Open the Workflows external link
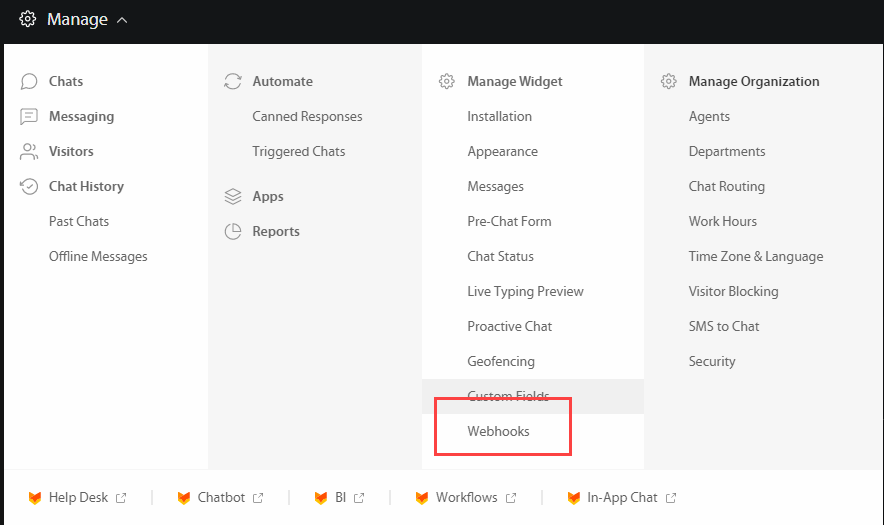 coord(466,498)
